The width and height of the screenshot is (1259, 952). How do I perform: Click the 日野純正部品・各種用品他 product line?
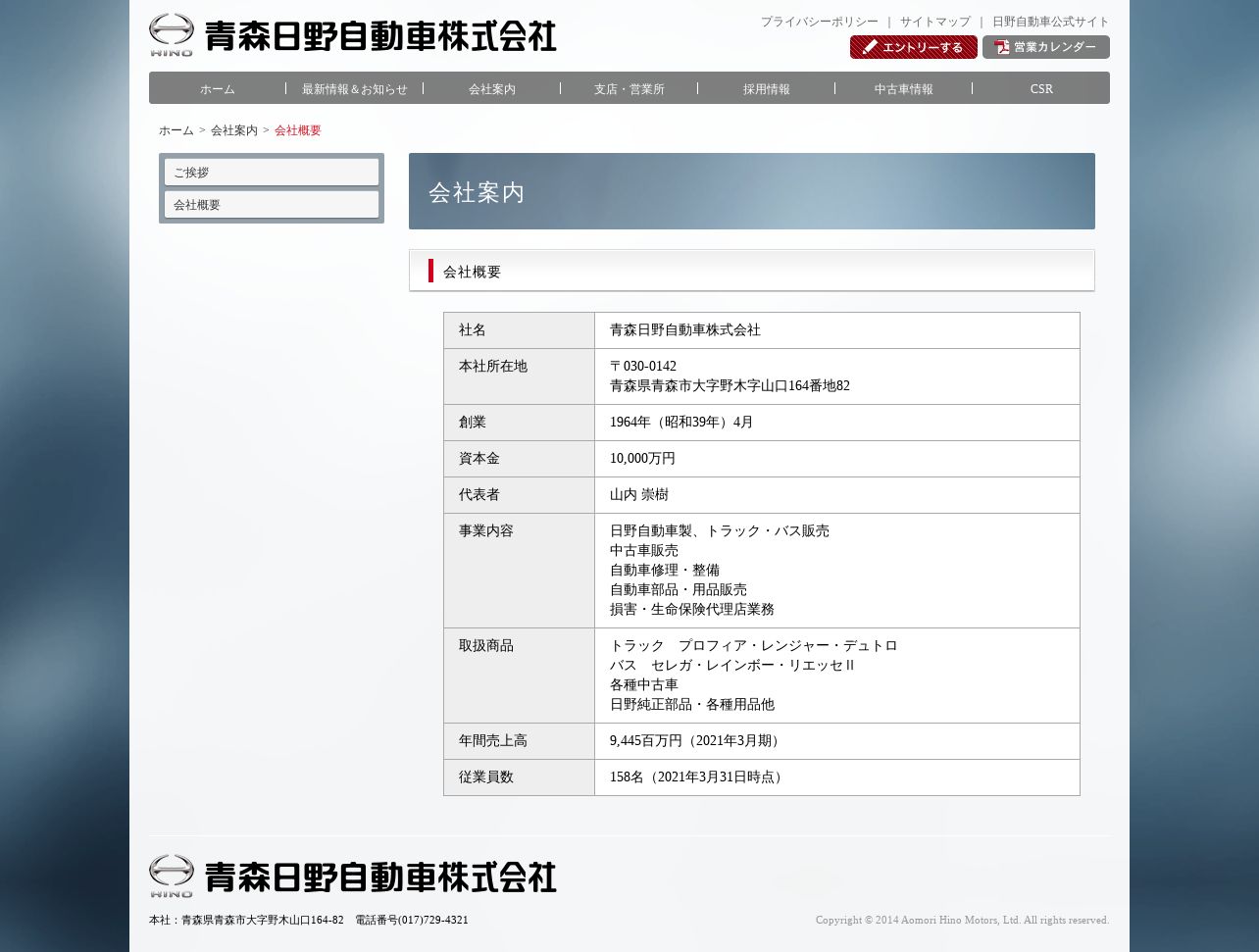tap(692, 705)
